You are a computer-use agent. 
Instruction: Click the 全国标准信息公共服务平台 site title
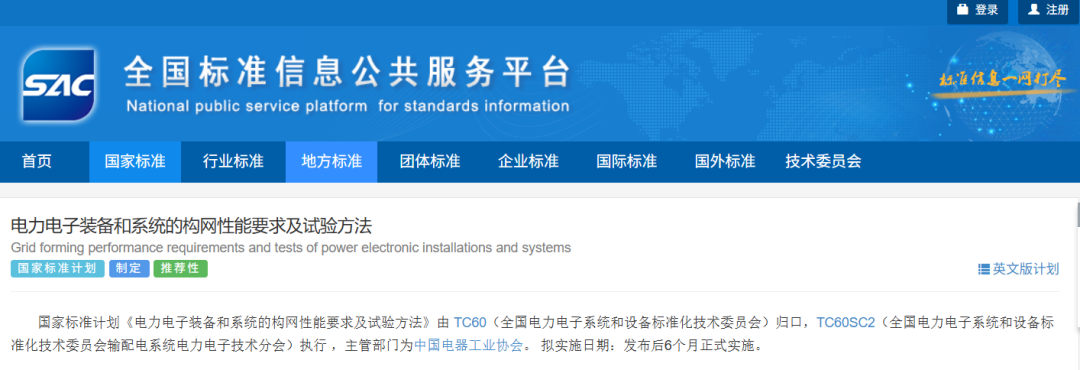pos(347,72)
